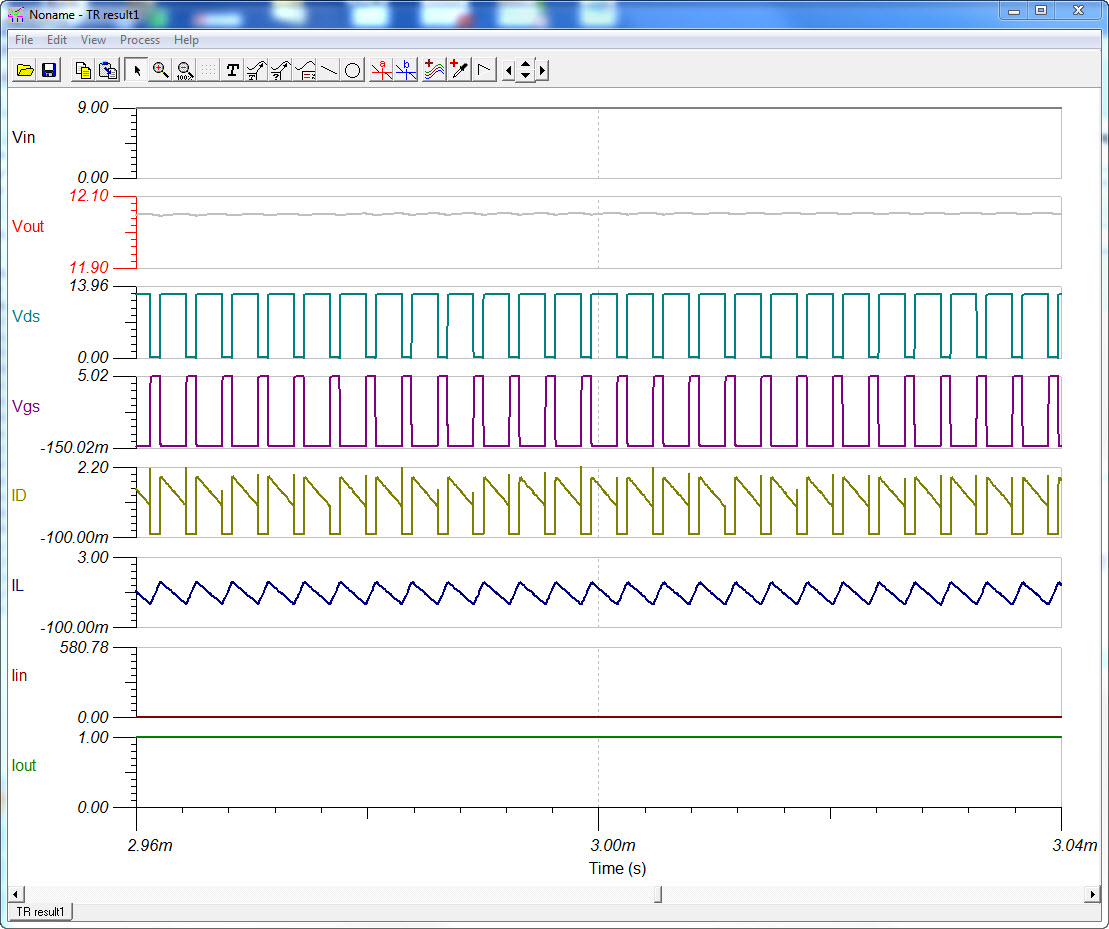
Task: Click the Zoom 100% tool
Action: [x=185, y=70]
